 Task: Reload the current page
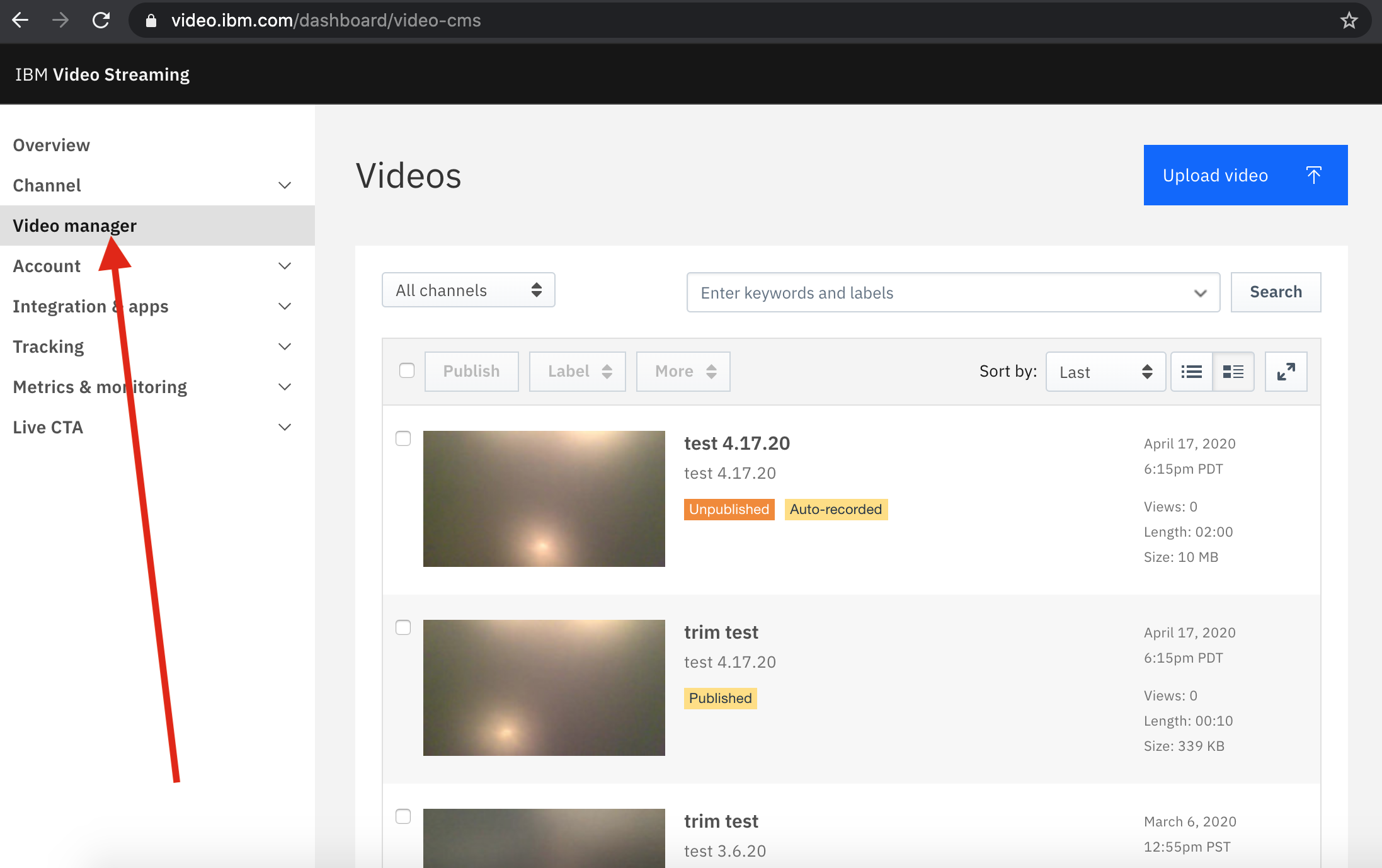pyautogui.click(x=101, y=20)
